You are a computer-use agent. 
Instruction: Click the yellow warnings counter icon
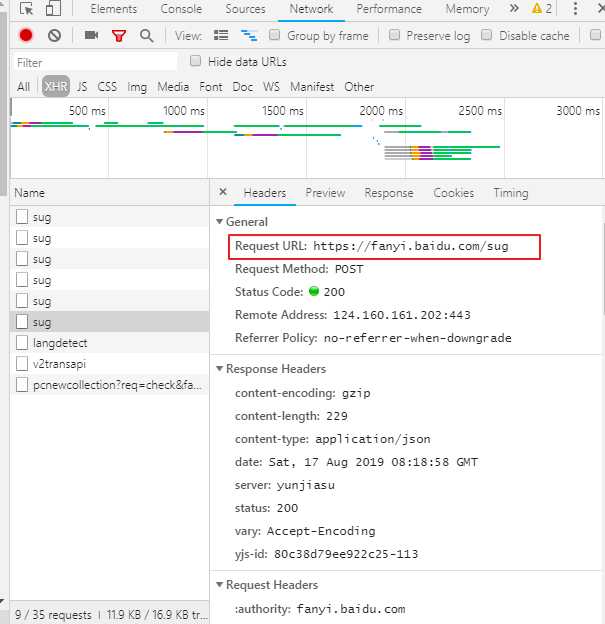point(542,8)
